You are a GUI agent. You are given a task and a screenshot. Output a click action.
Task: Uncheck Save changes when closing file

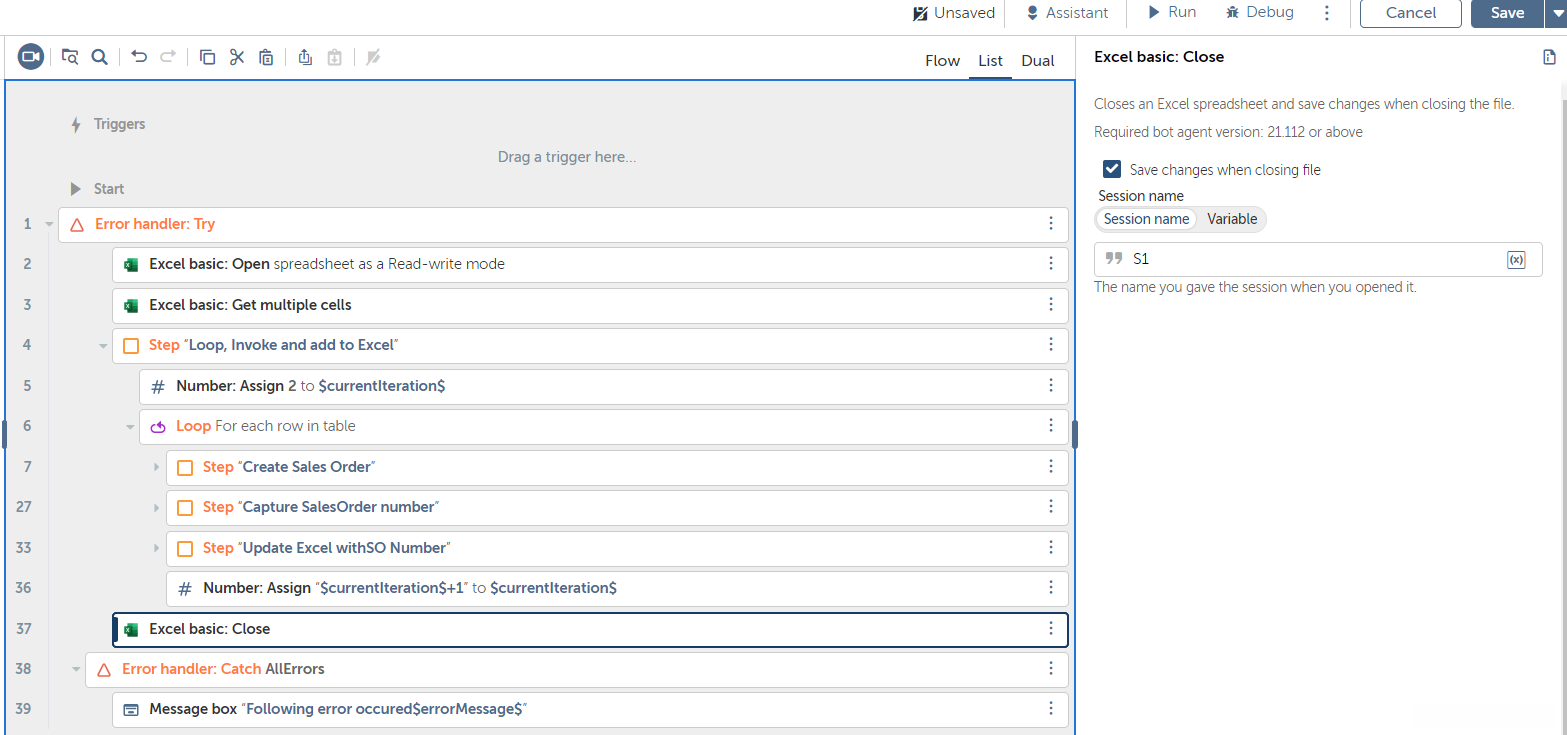[x=1112, y=169]
